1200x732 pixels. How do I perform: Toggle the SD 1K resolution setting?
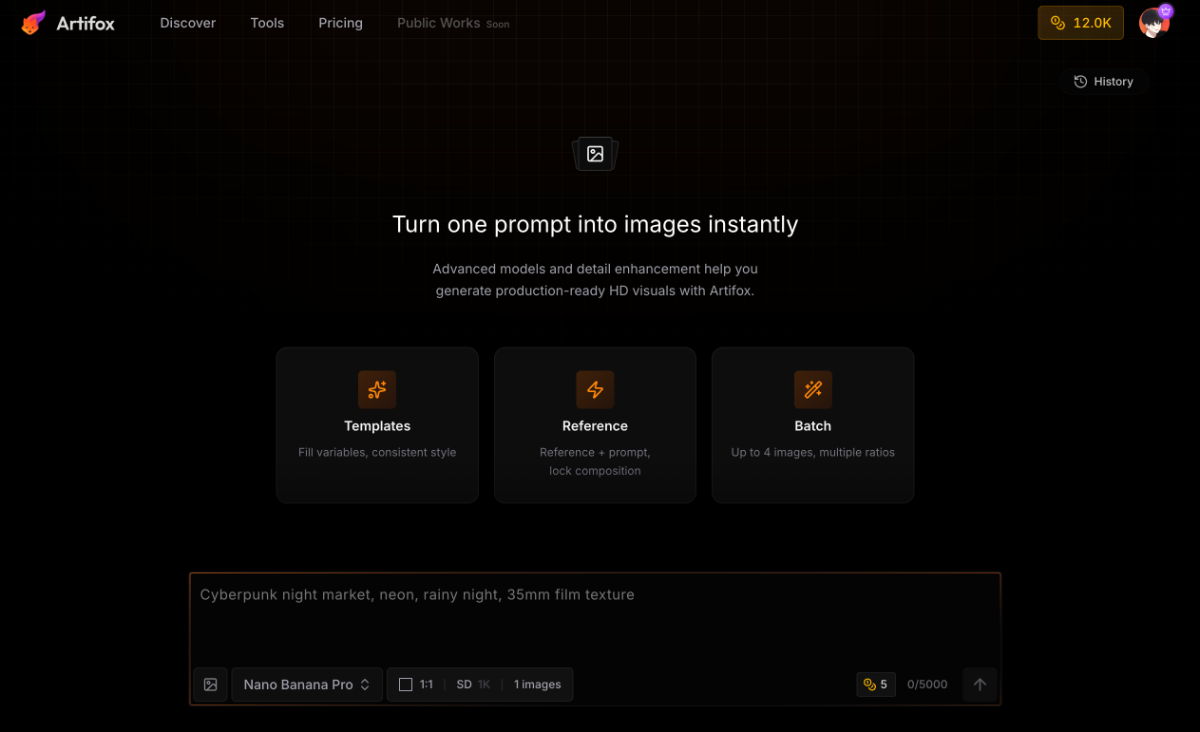click(x=473, y=685)
